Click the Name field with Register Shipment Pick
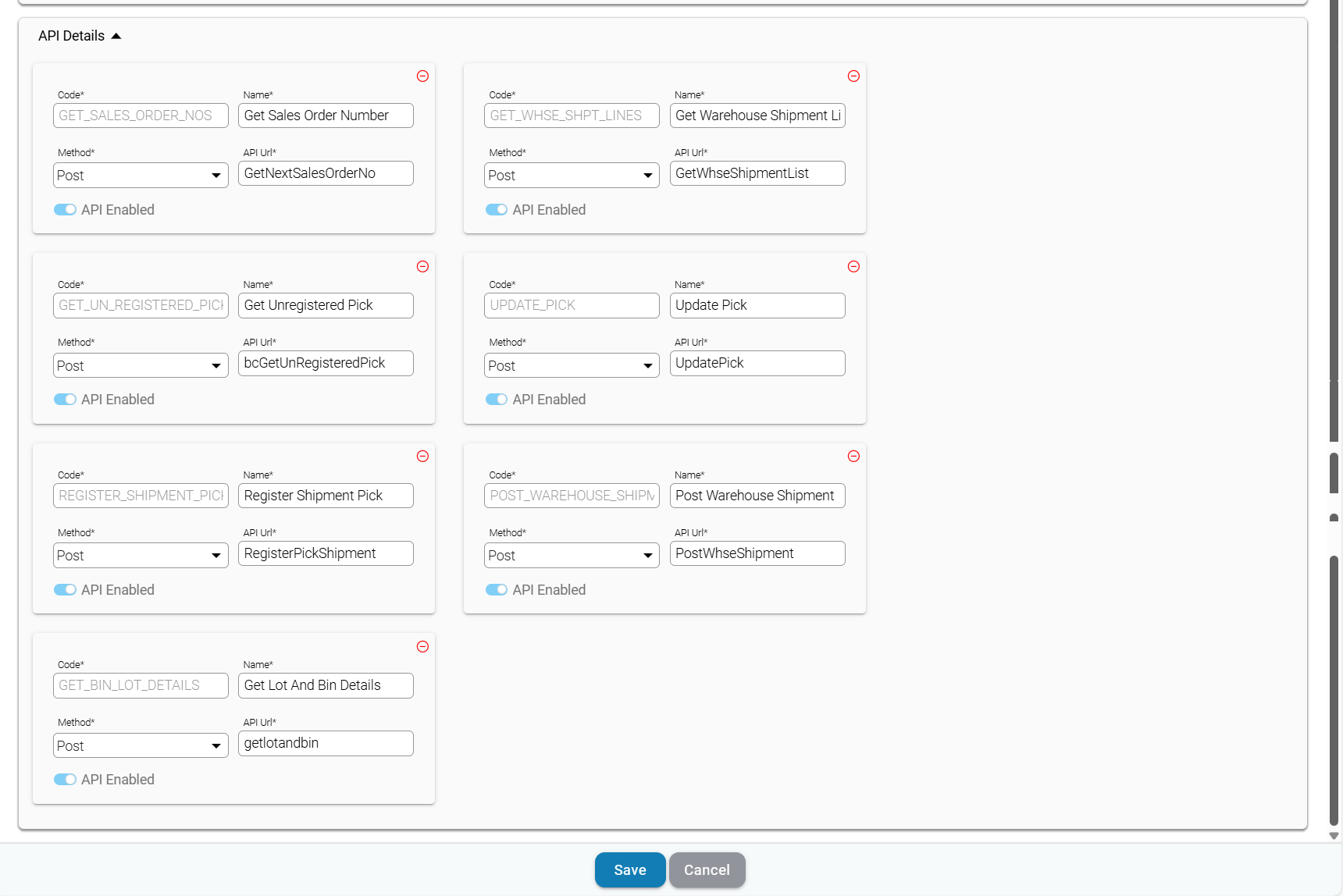1343x896 pixels. coord(326,496)
